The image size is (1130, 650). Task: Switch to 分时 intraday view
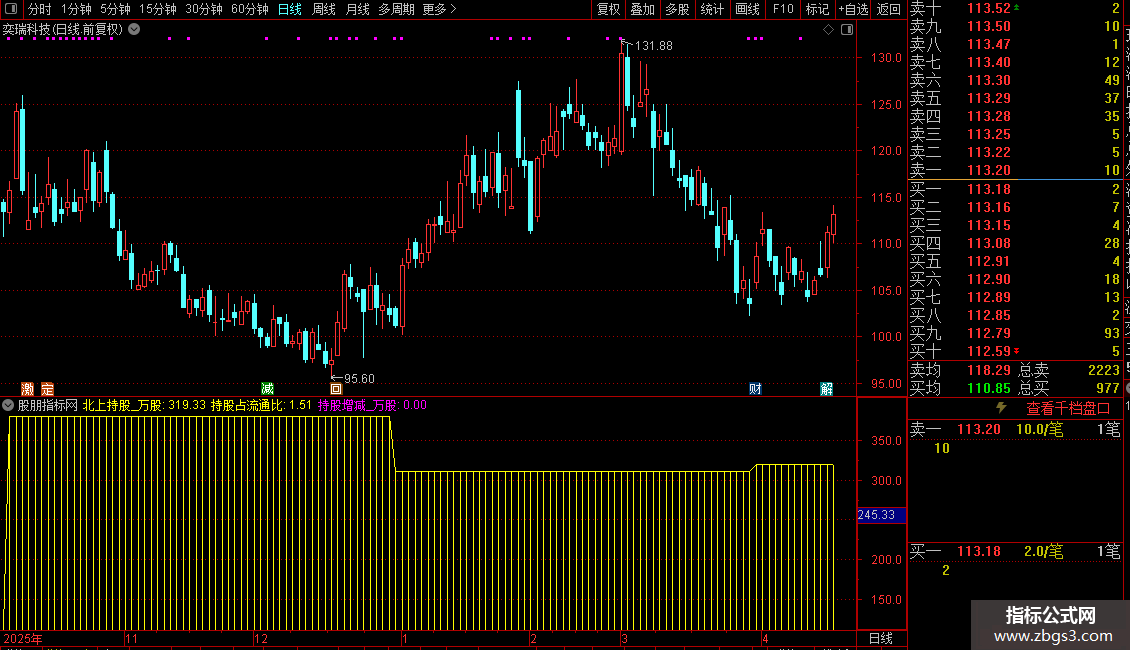(40, 9)
